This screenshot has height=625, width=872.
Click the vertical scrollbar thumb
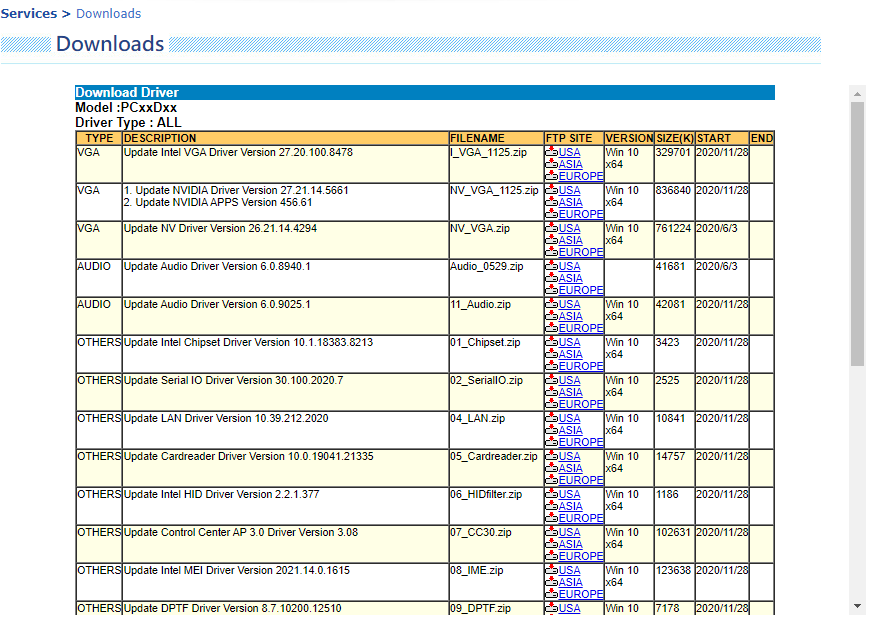(857, 234)
